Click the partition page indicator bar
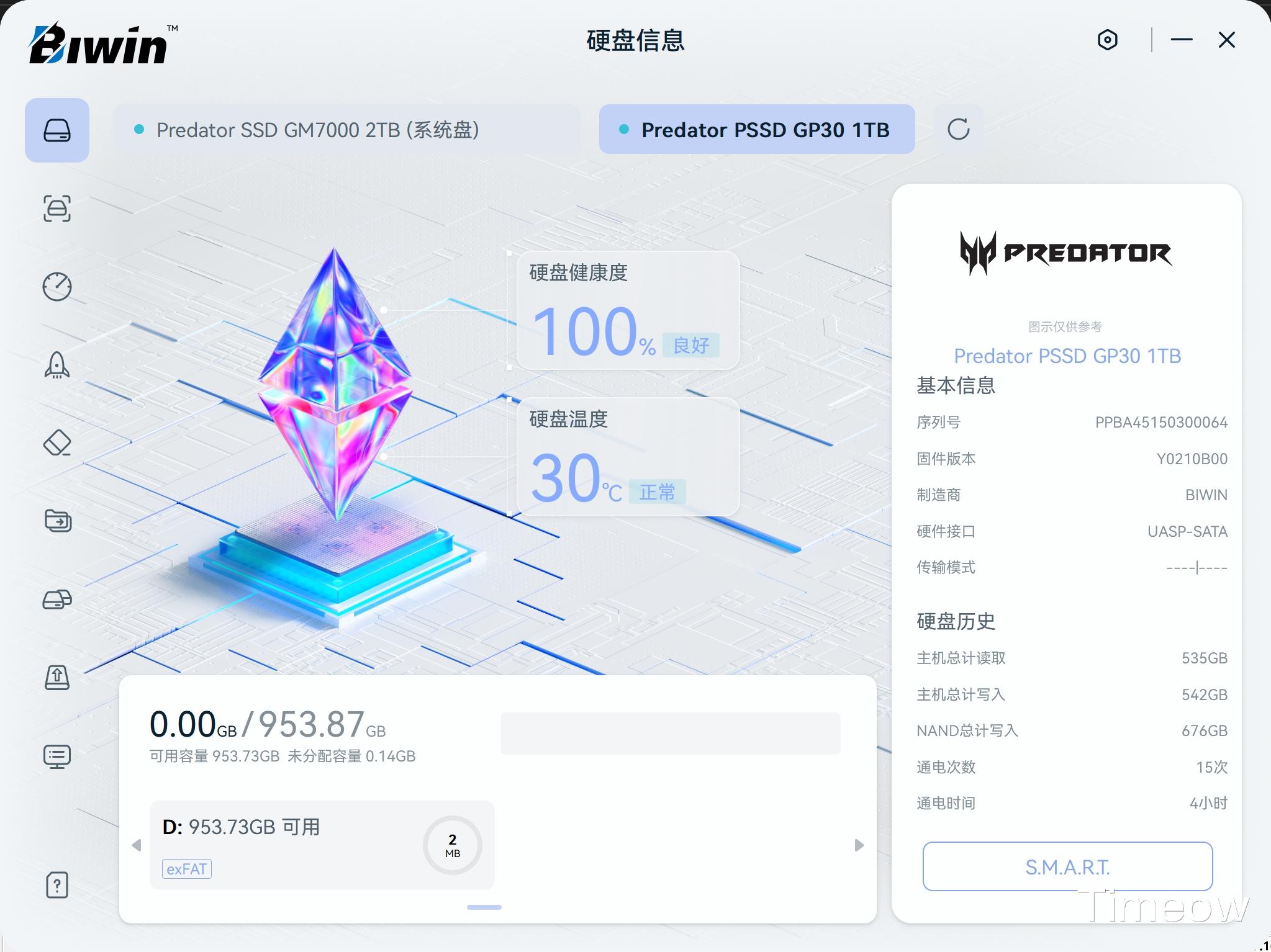Image resolution: width=1271 pixels, height=952 pixels. (x=484, y=907)
